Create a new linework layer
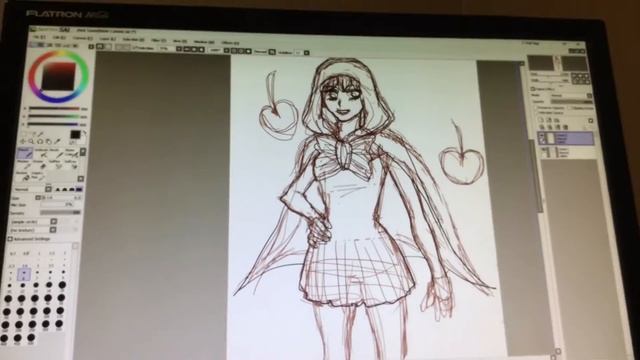This screenshot has width=640, height=360. click(x=549, y=120)
